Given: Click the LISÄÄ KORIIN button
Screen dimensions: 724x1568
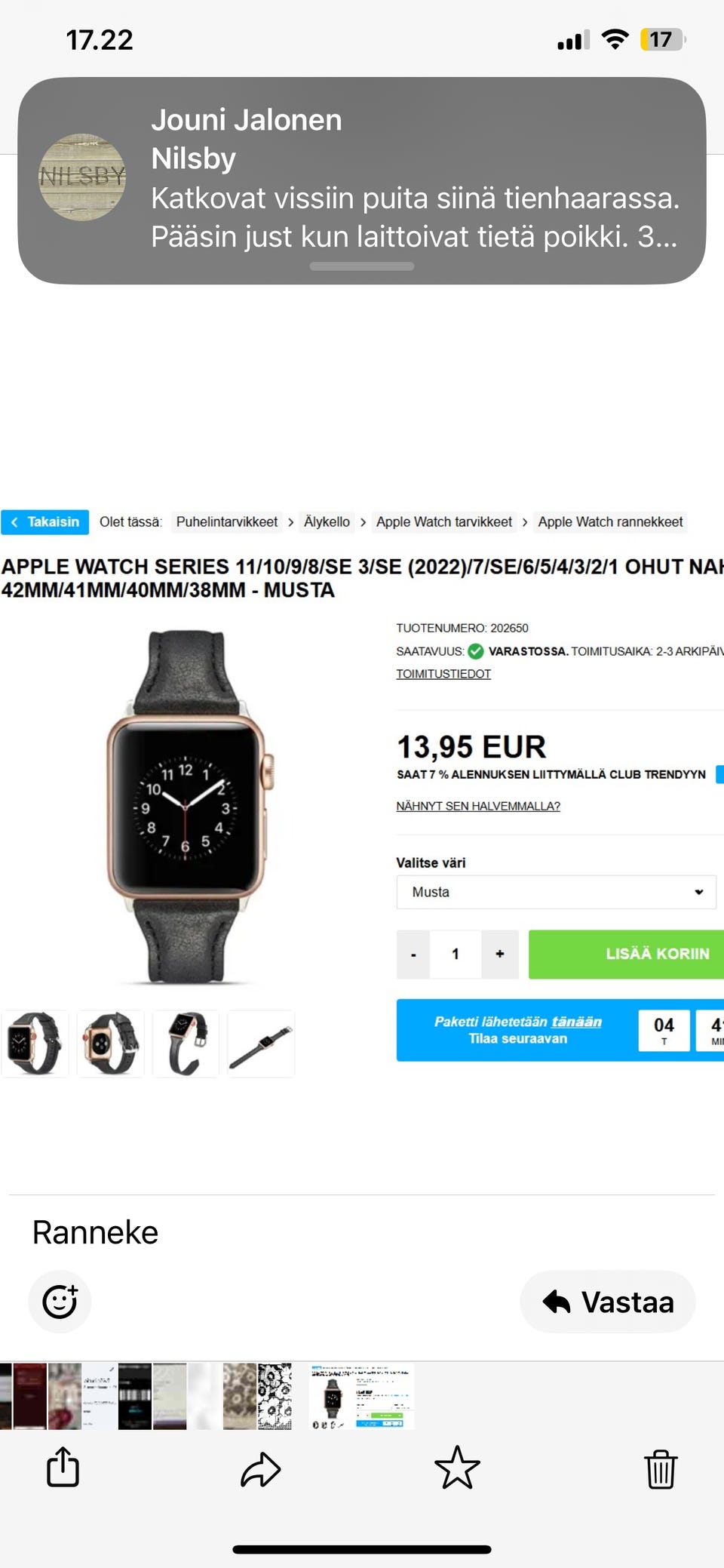Looking at the screenshot, I should click(x=626, y=954).
